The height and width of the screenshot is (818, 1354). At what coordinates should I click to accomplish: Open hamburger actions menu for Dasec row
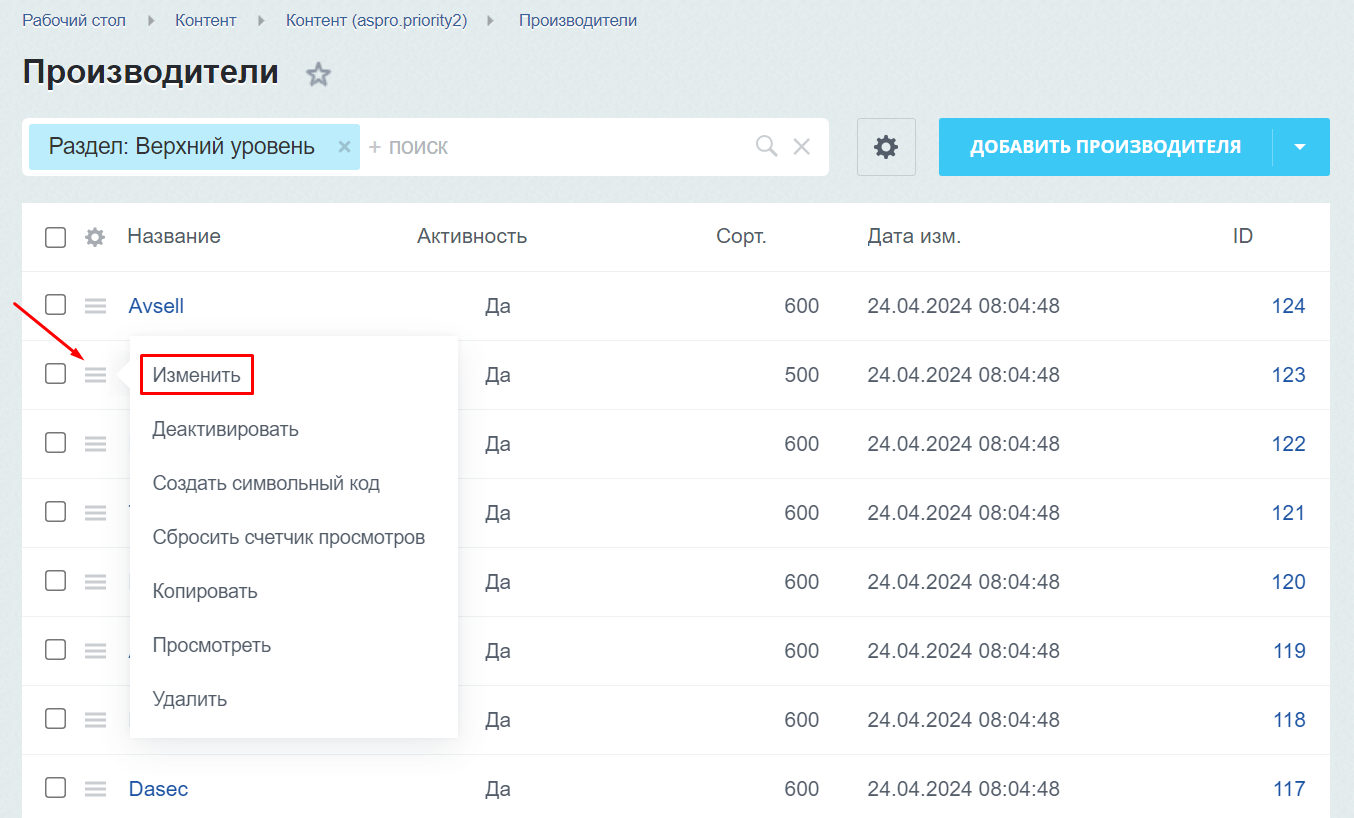[95, 789]
